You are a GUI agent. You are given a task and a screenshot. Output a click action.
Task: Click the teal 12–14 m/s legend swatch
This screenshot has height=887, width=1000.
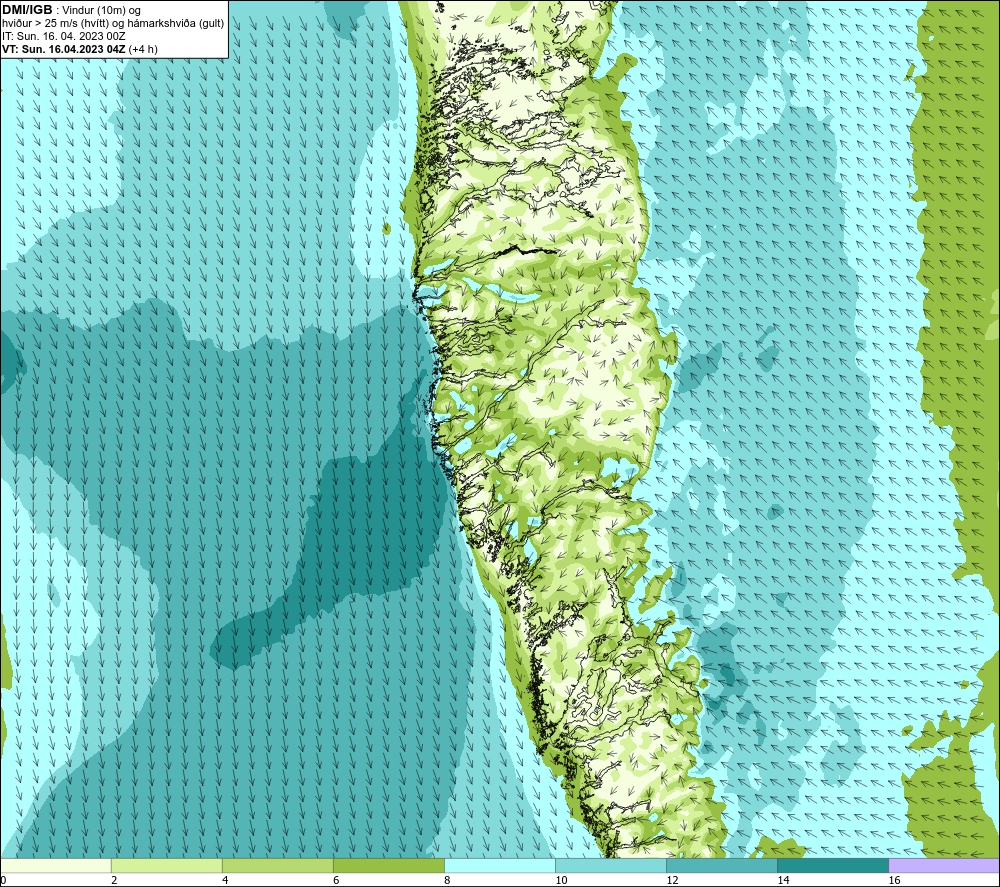click(x=721, y=865)
